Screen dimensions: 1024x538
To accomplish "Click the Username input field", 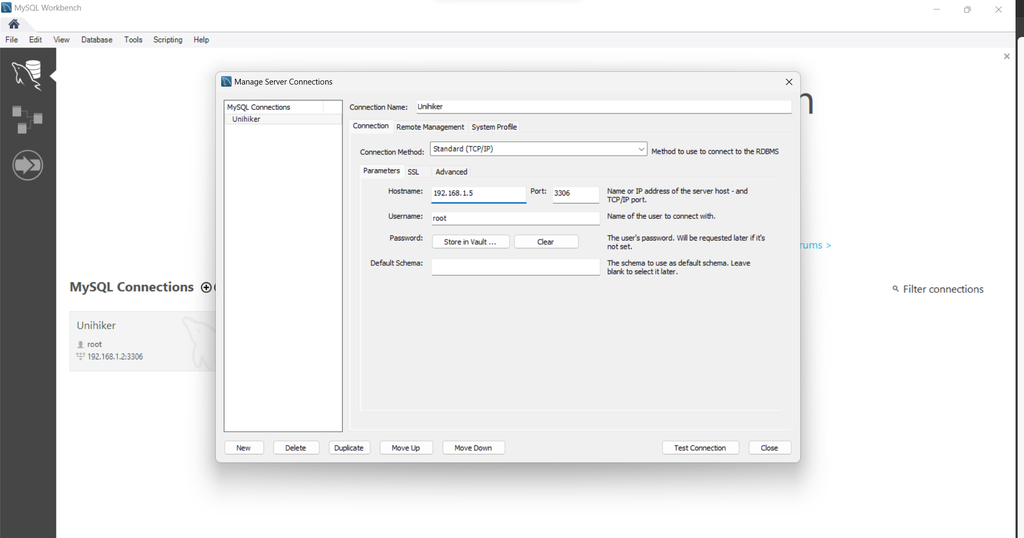I will (515, 218).
